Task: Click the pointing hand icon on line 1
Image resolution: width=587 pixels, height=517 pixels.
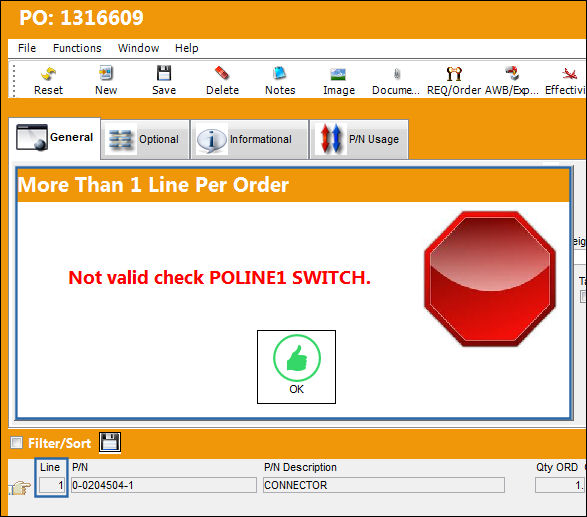Action: pyautogui.click(x=19, y=488)
